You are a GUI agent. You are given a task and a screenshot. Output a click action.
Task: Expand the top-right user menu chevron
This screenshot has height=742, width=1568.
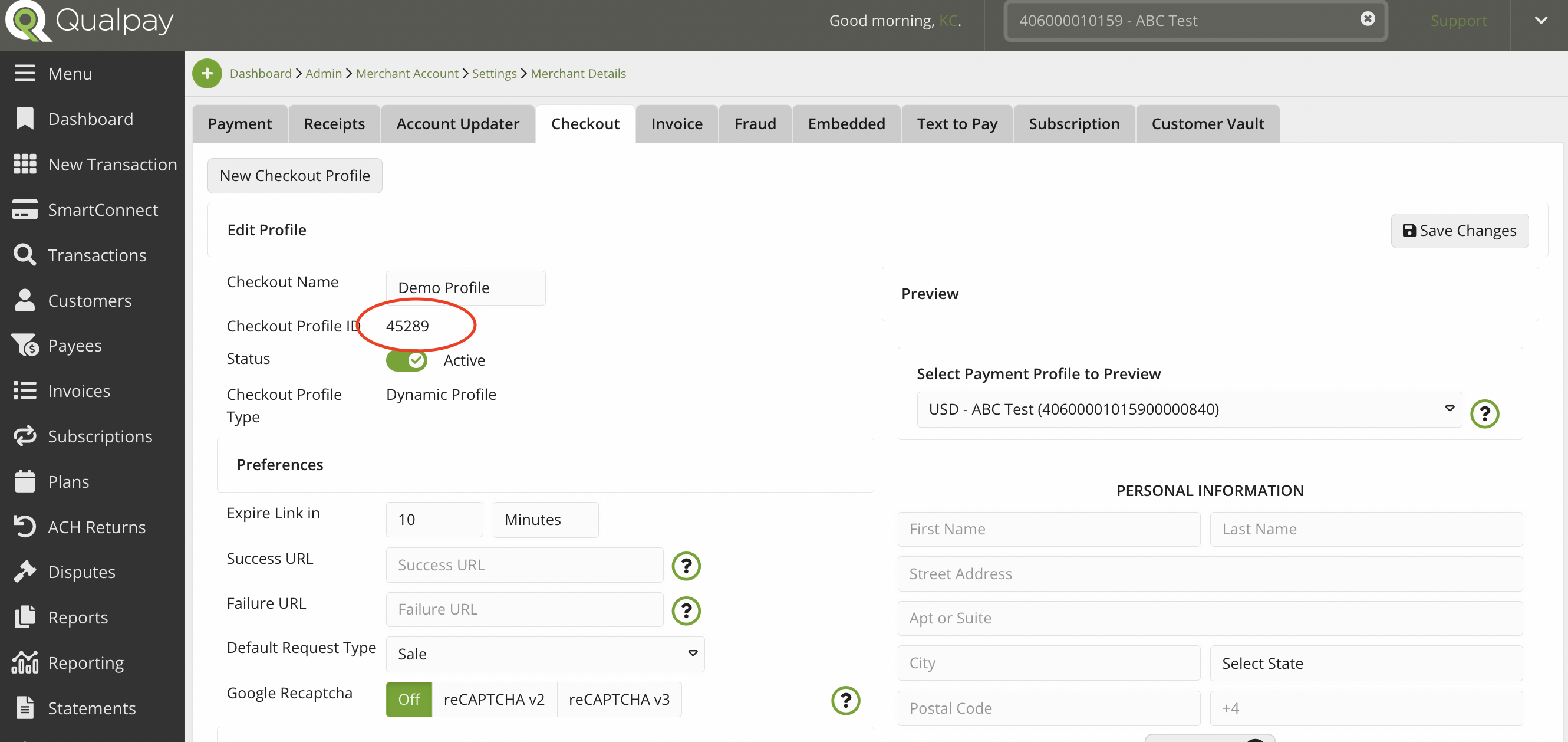(x=1541, y=21)
